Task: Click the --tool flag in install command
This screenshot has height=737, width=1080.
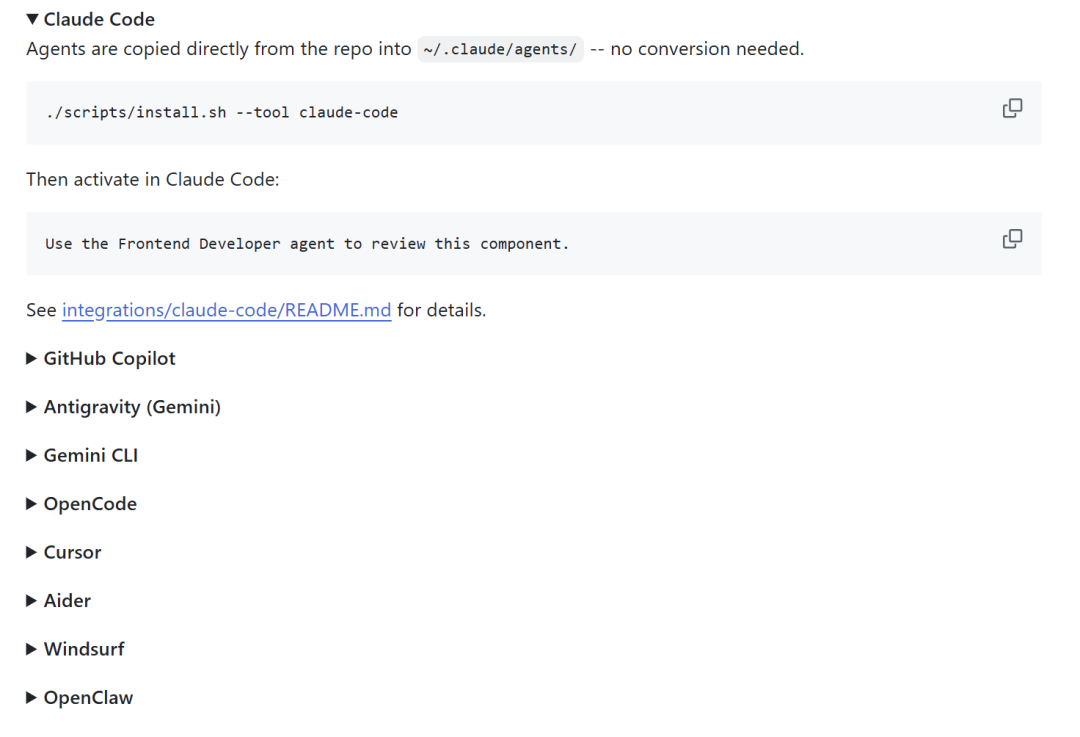Action: (x=262, y=113)
